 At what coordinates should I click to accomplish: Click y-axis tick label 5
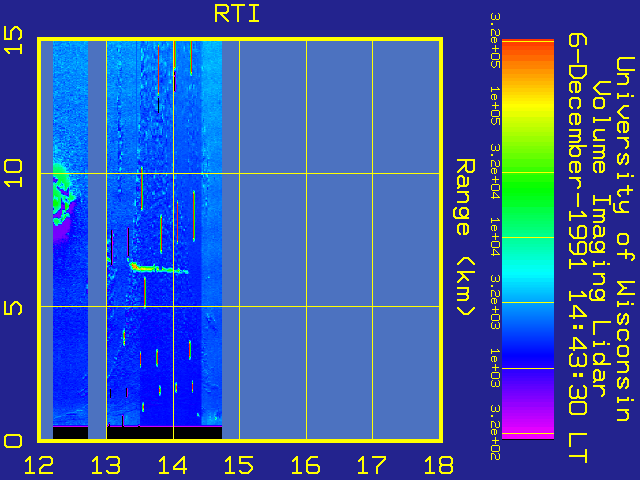click(13, 307)
